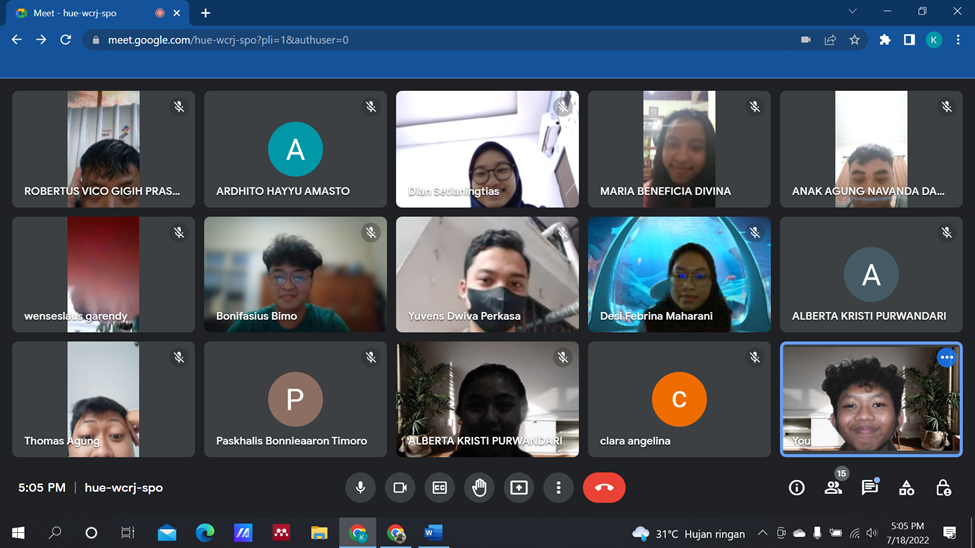Open a new browser tab

(205, 13)
